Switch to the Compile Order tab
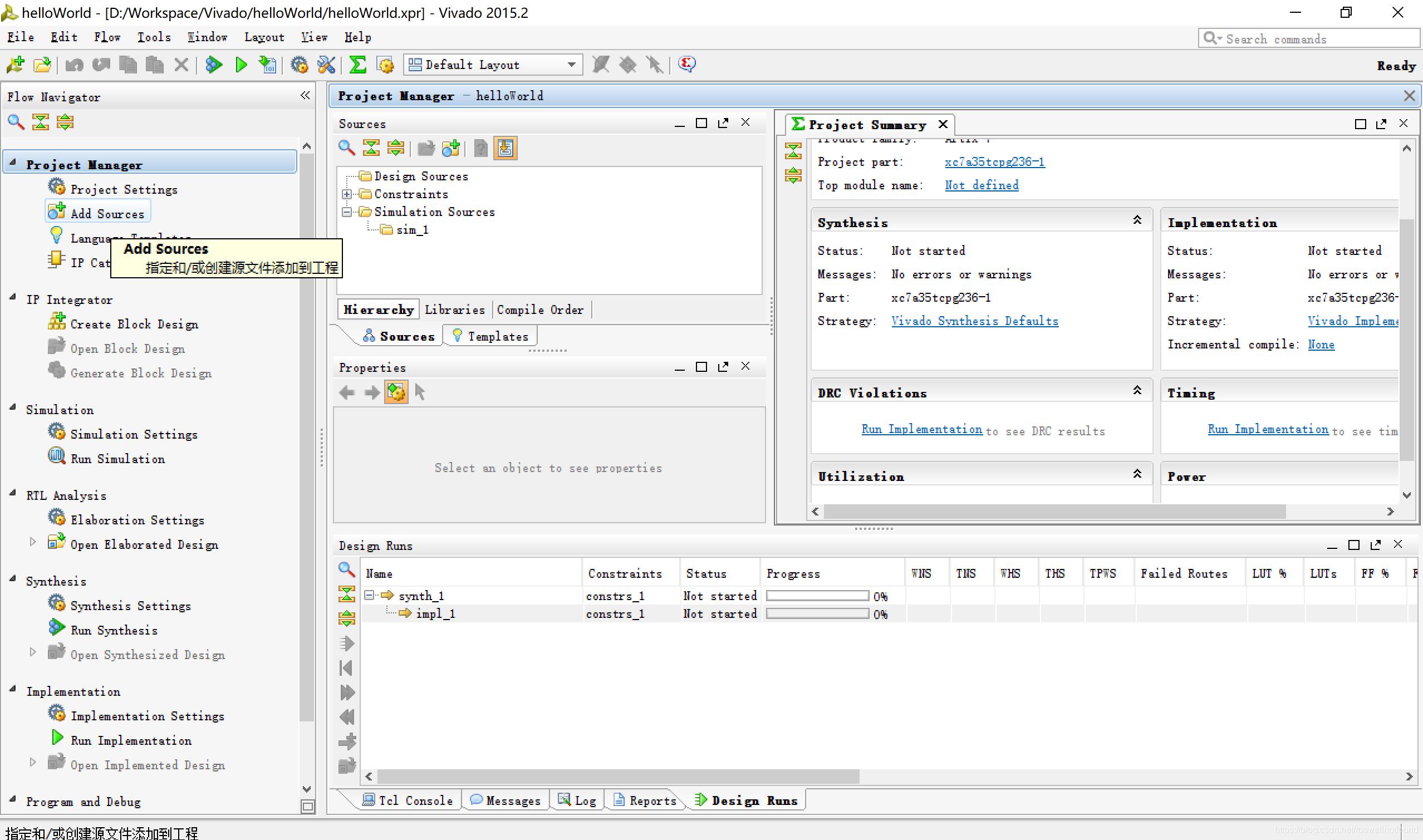 point(540,309)
